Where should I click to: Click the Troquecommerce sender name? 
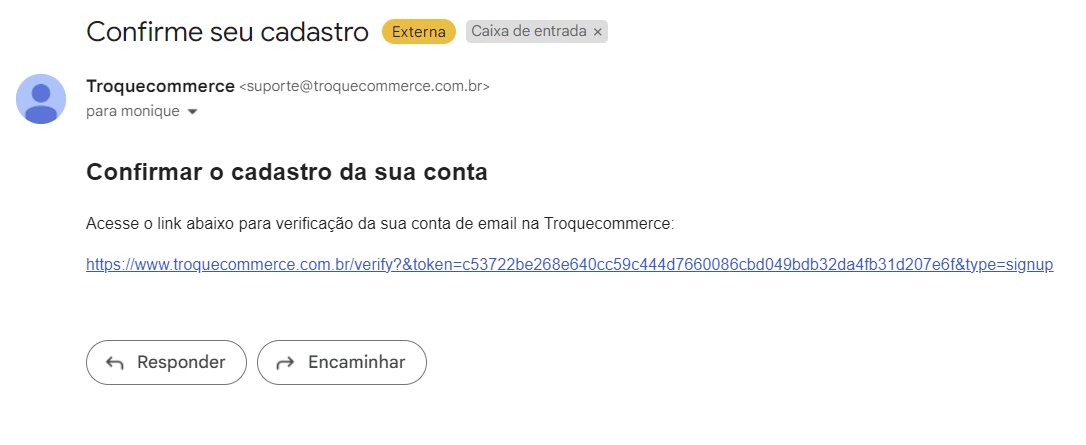[x=160, y=87]
